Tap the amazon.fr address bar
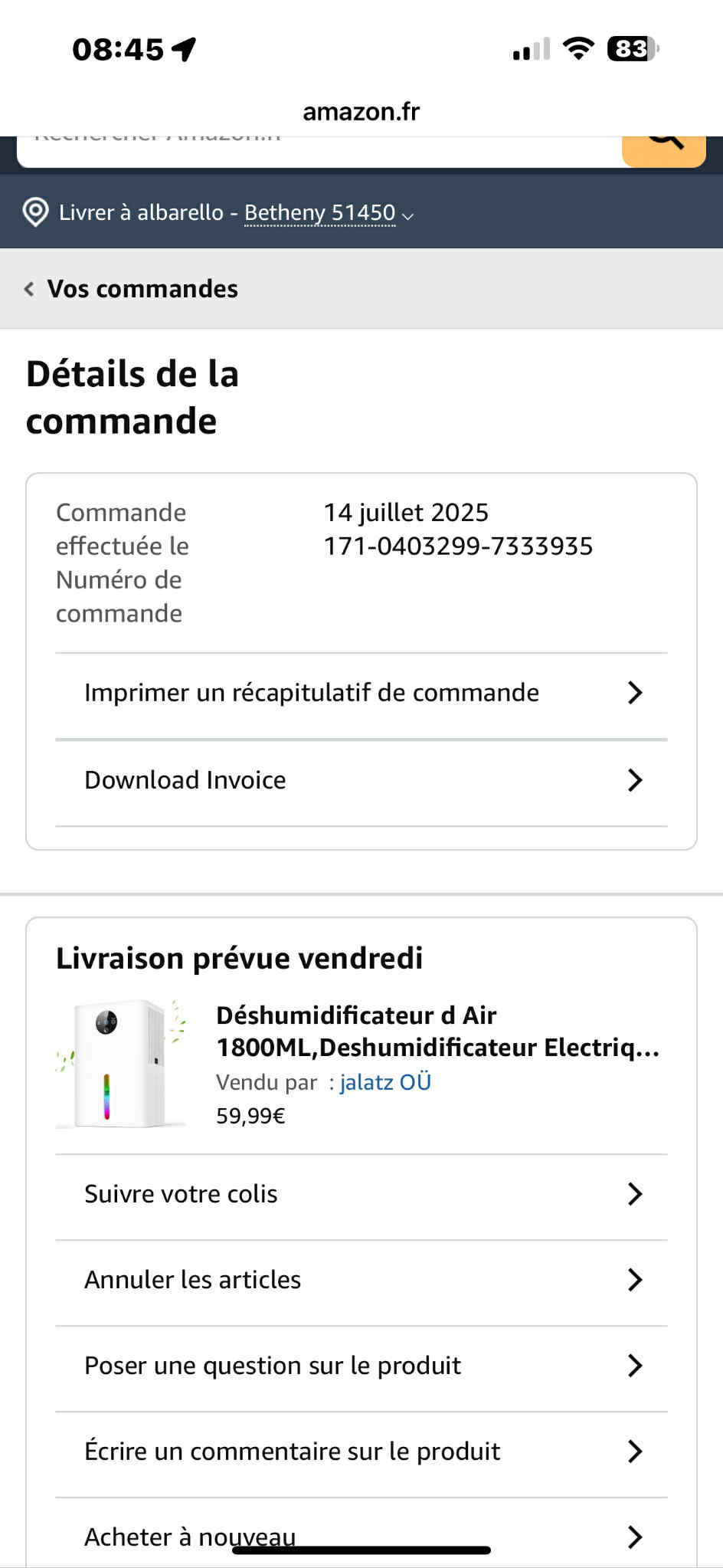 point(361,112)
